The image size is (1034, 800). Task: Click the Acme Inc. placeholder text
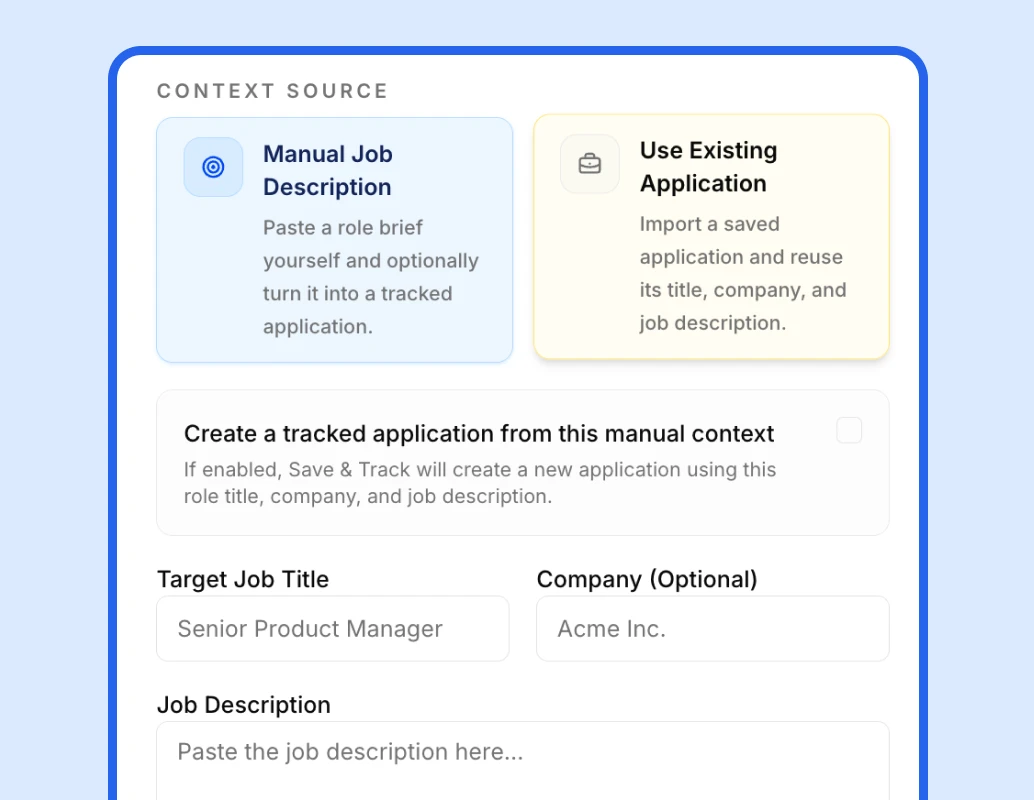tap(611, 629)
